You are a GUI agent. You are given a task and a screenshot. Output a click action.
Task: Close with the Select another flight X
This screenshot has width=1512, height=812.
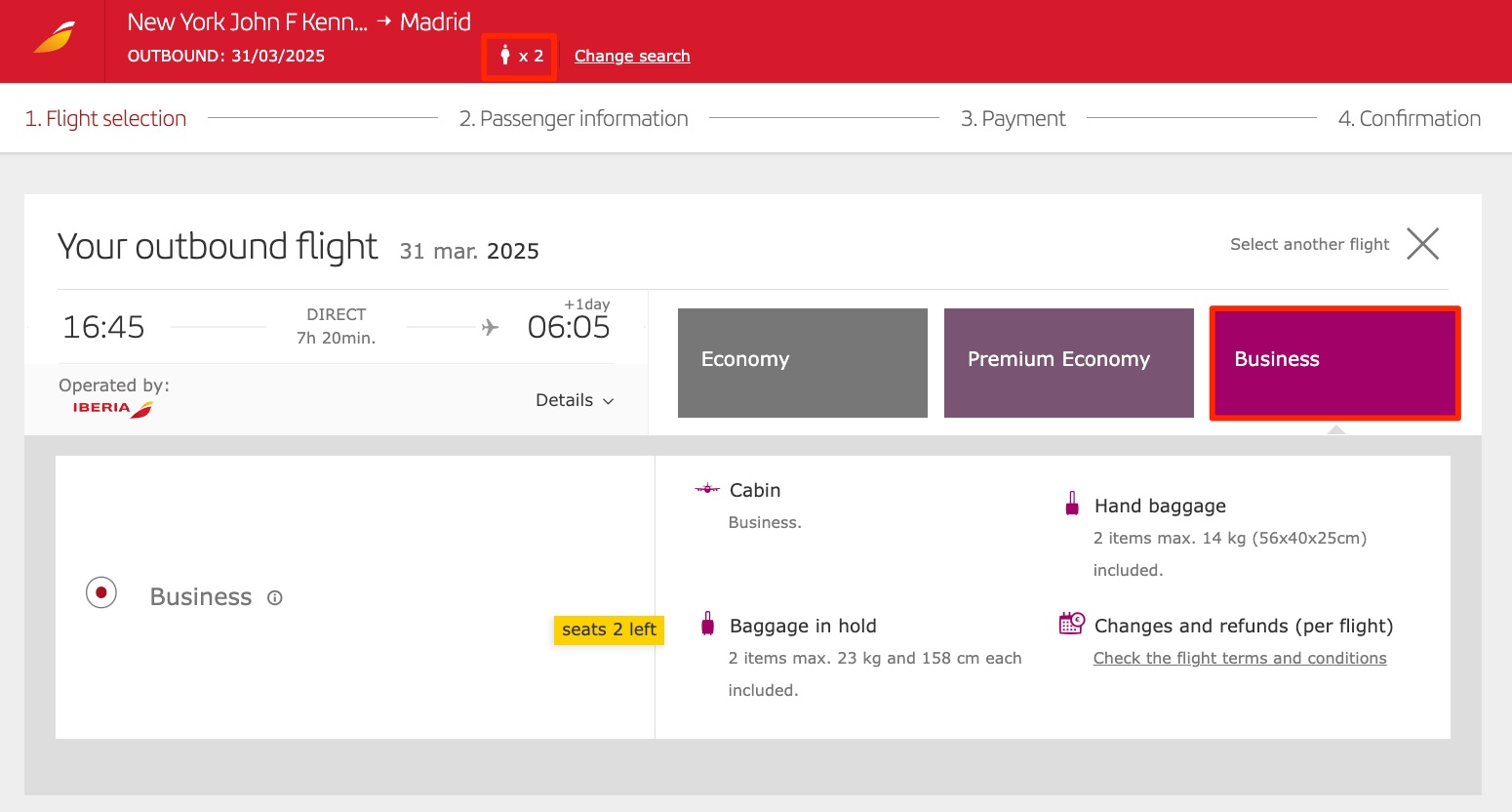tap(1422, 243)
